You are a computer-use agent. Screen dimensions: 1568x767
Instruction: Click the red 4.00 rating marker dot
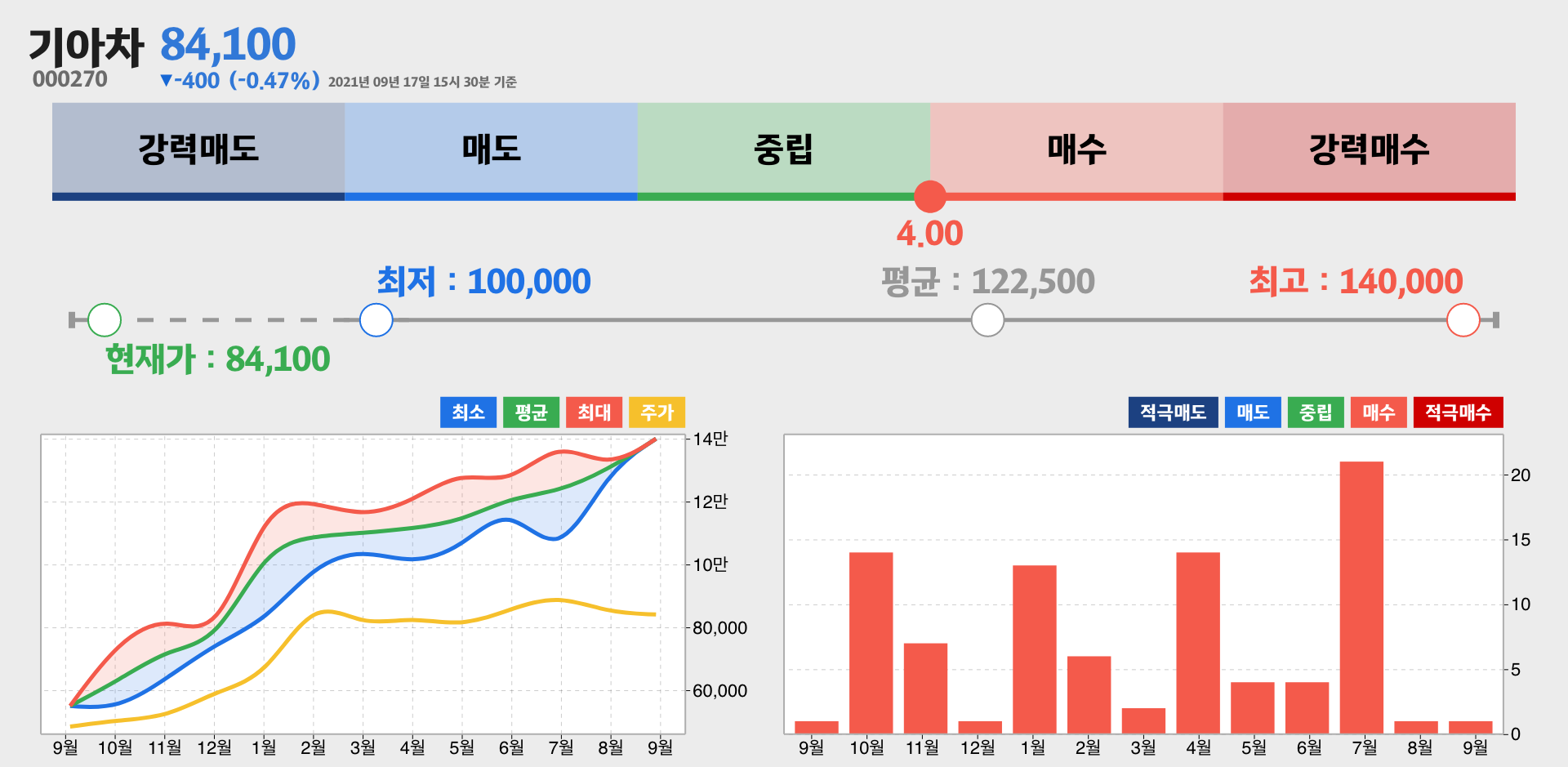coord(930,197)
